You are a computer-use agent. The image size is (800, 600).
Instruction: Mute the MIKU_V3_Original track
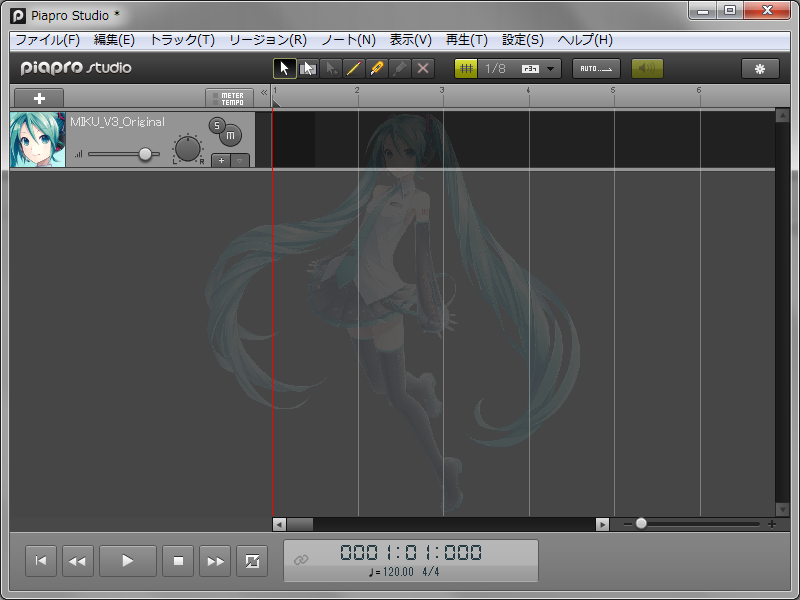[231, 136]
